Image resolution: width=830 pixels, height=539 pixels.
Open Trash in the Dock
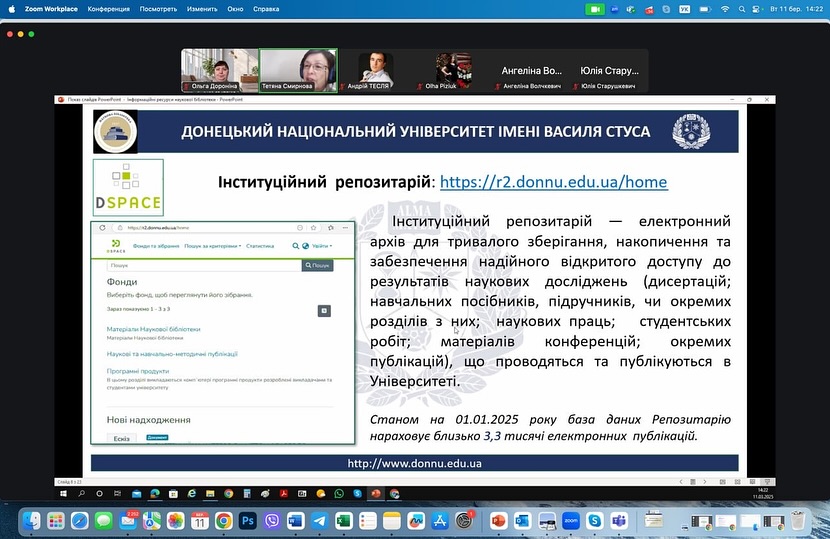pos(798,521)
